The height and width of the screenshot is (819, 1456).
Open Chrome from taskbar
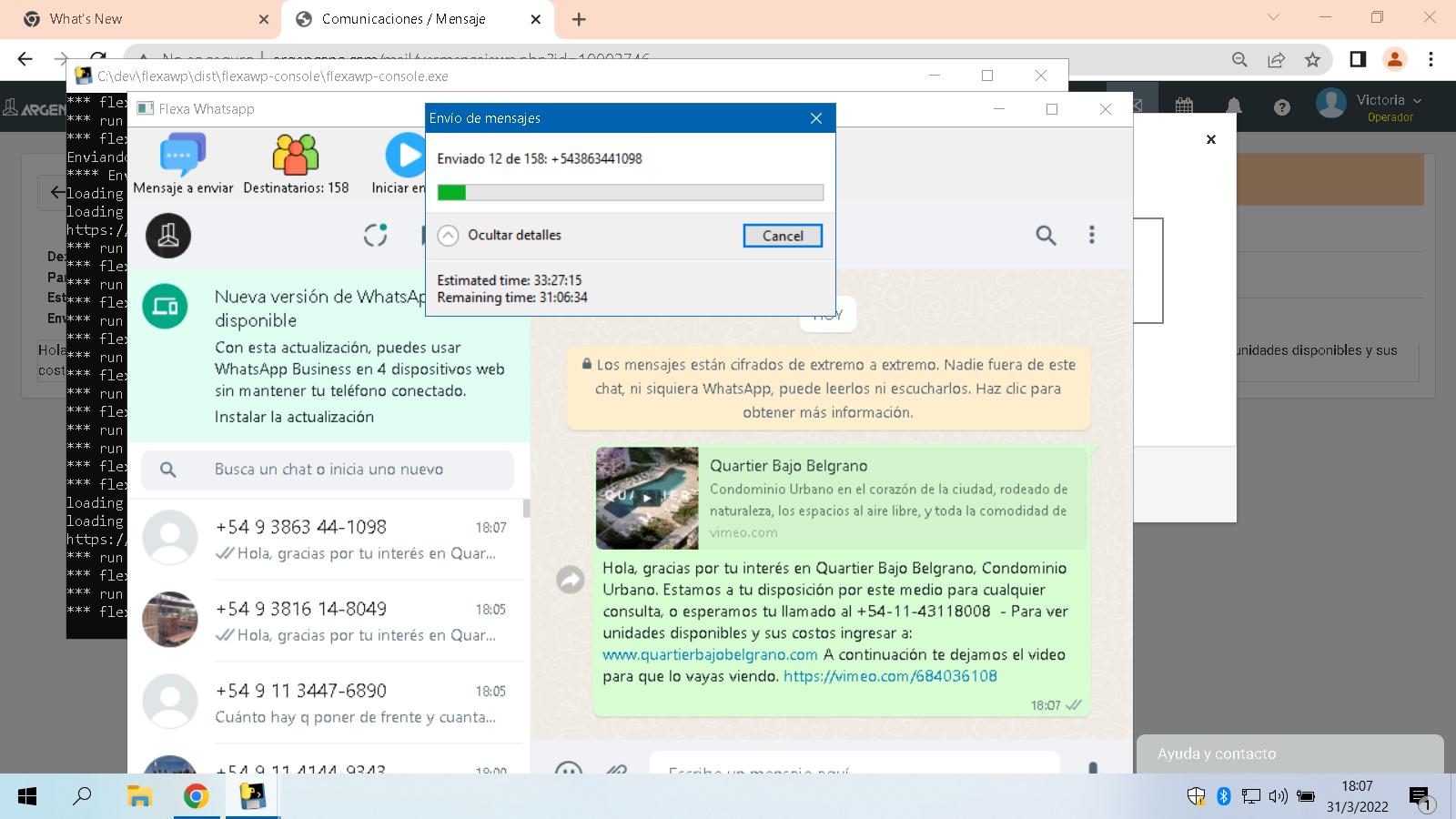coord(196,797)
